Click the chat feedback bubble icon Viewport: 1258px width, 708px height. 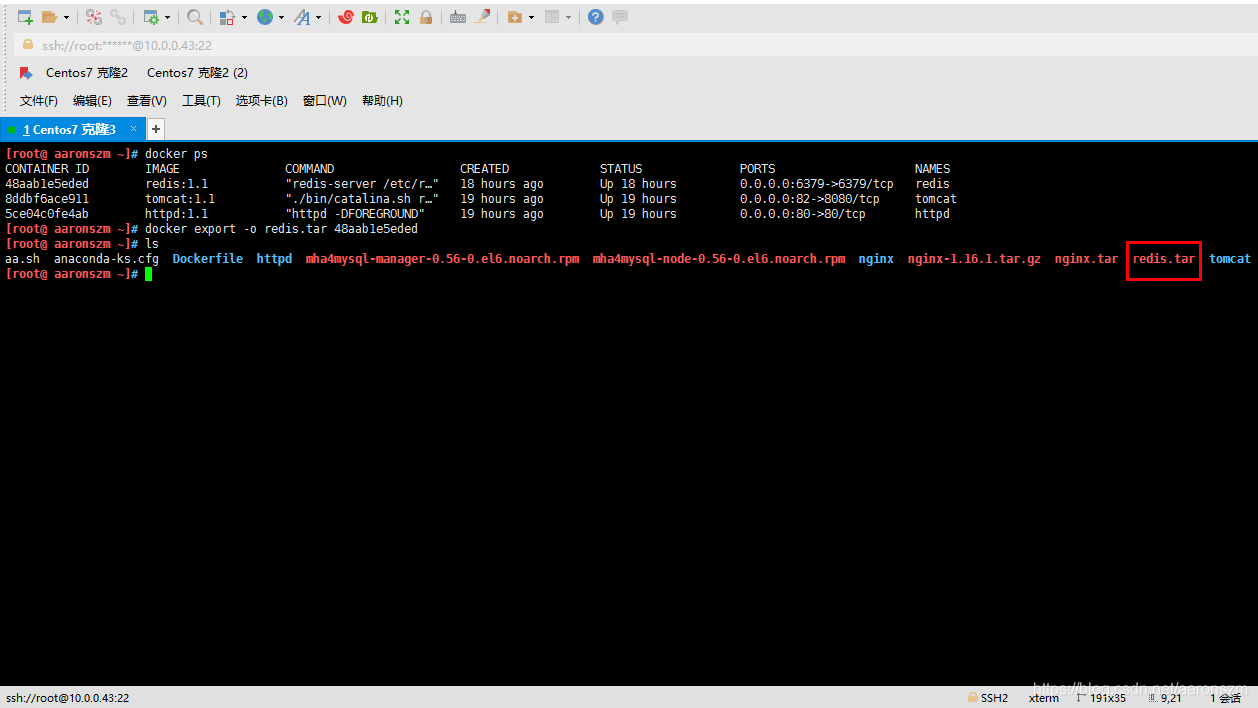620,17
